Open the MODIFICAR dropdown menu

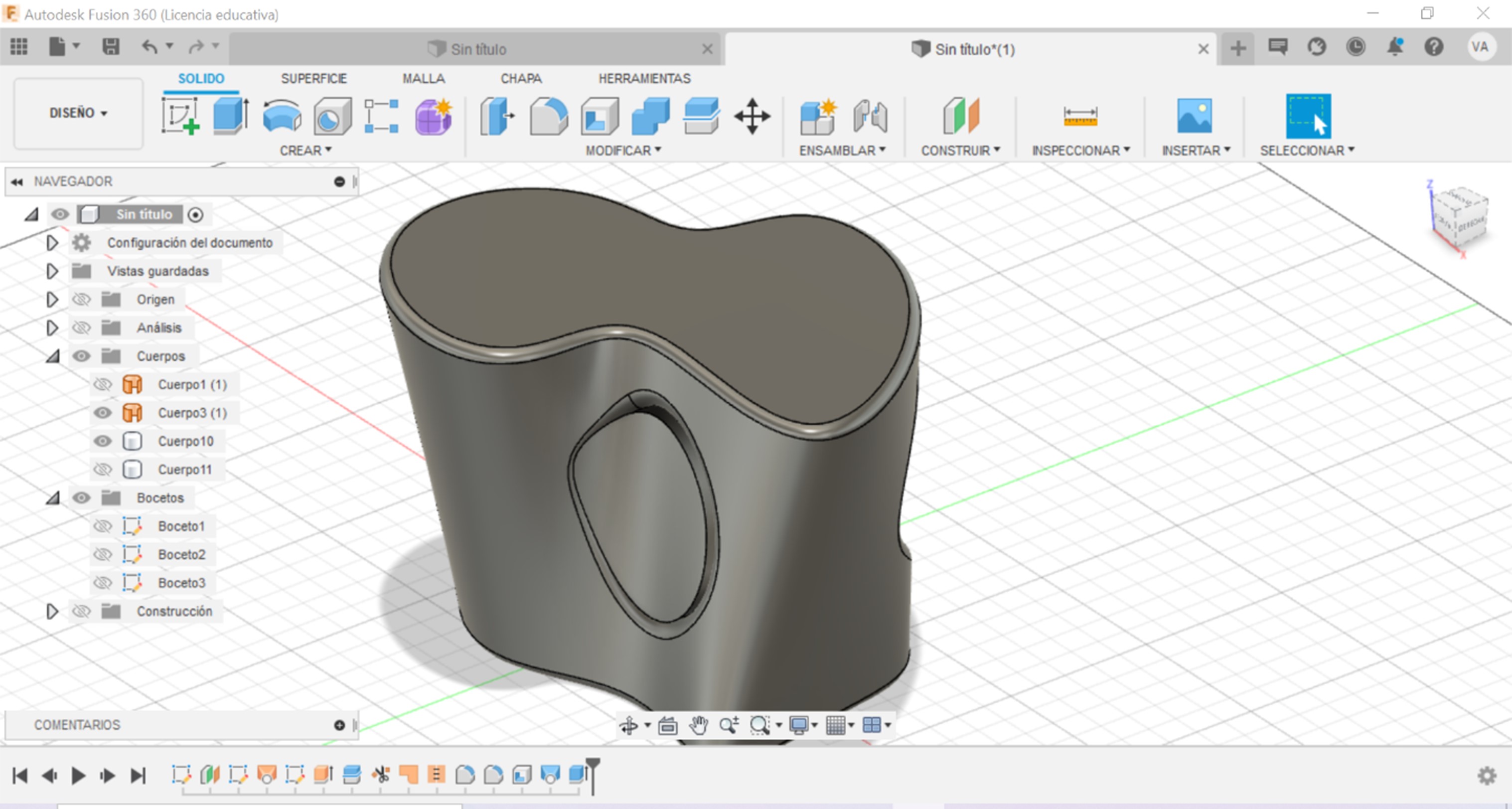pyautogui.click(x=623, y=151)
